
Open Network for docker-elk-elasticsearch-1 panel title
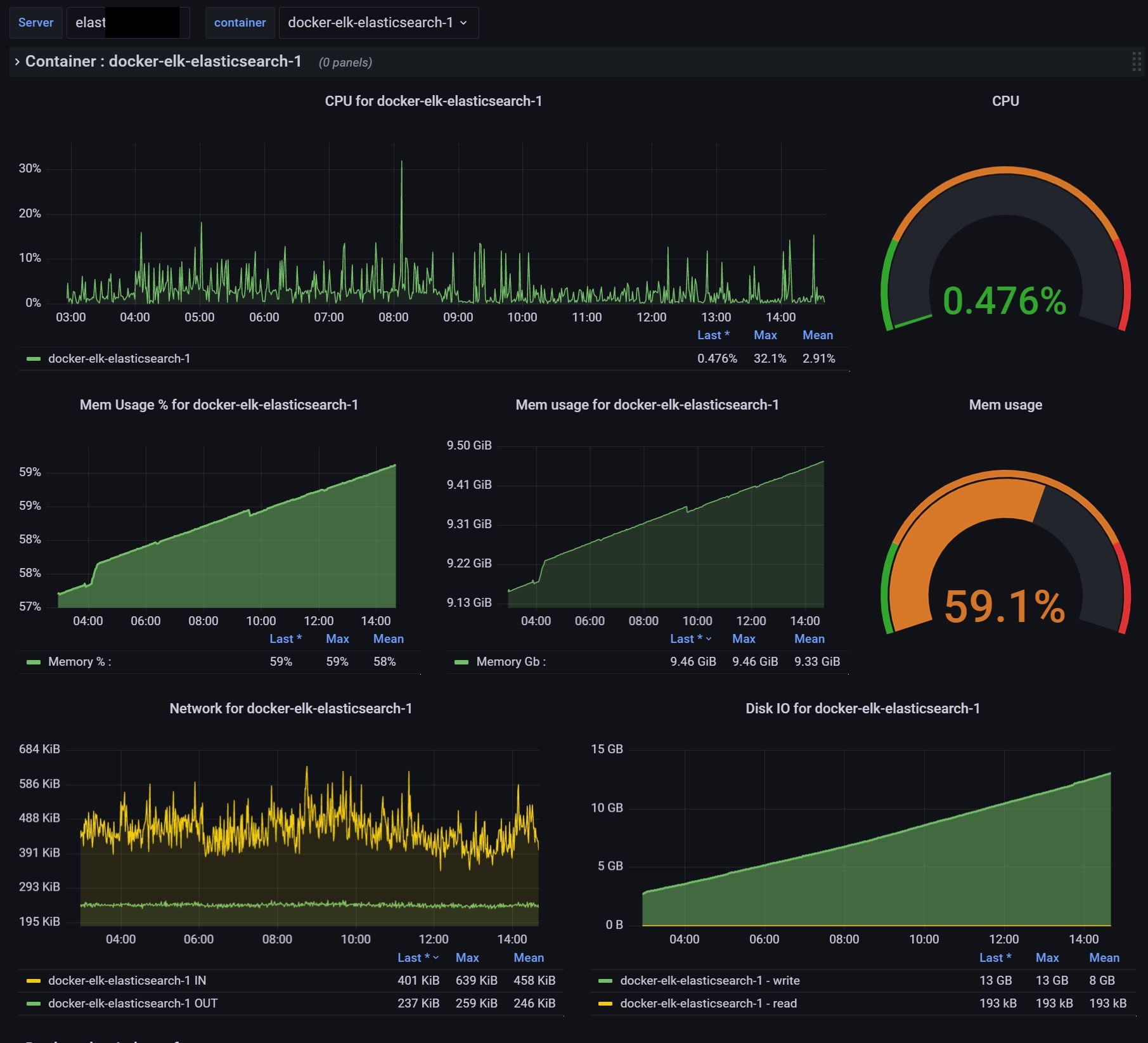pyautogui.click(x=291, y=709)
